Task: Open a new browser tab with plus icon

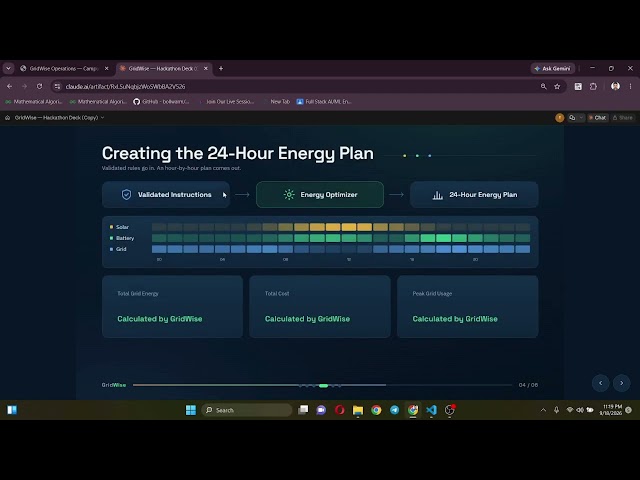Action: click(x=221, y=69)
